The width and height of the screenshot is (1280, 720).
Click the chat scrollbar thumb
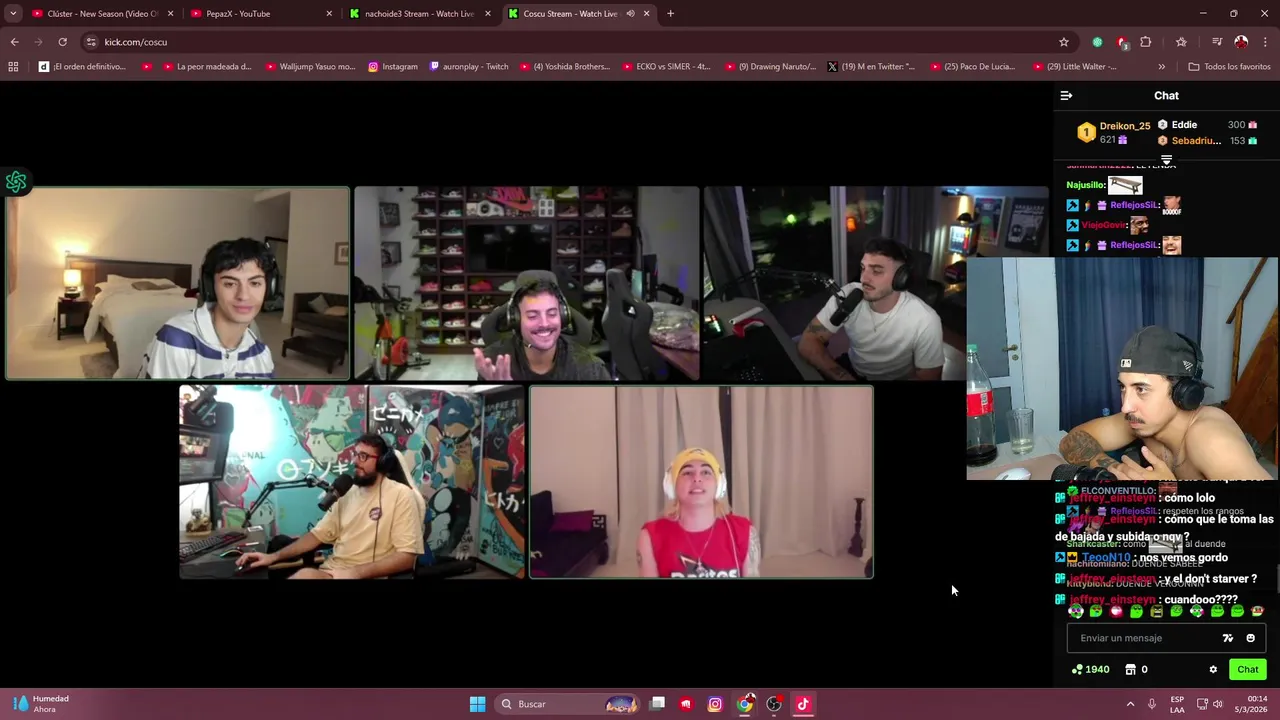1276,578
